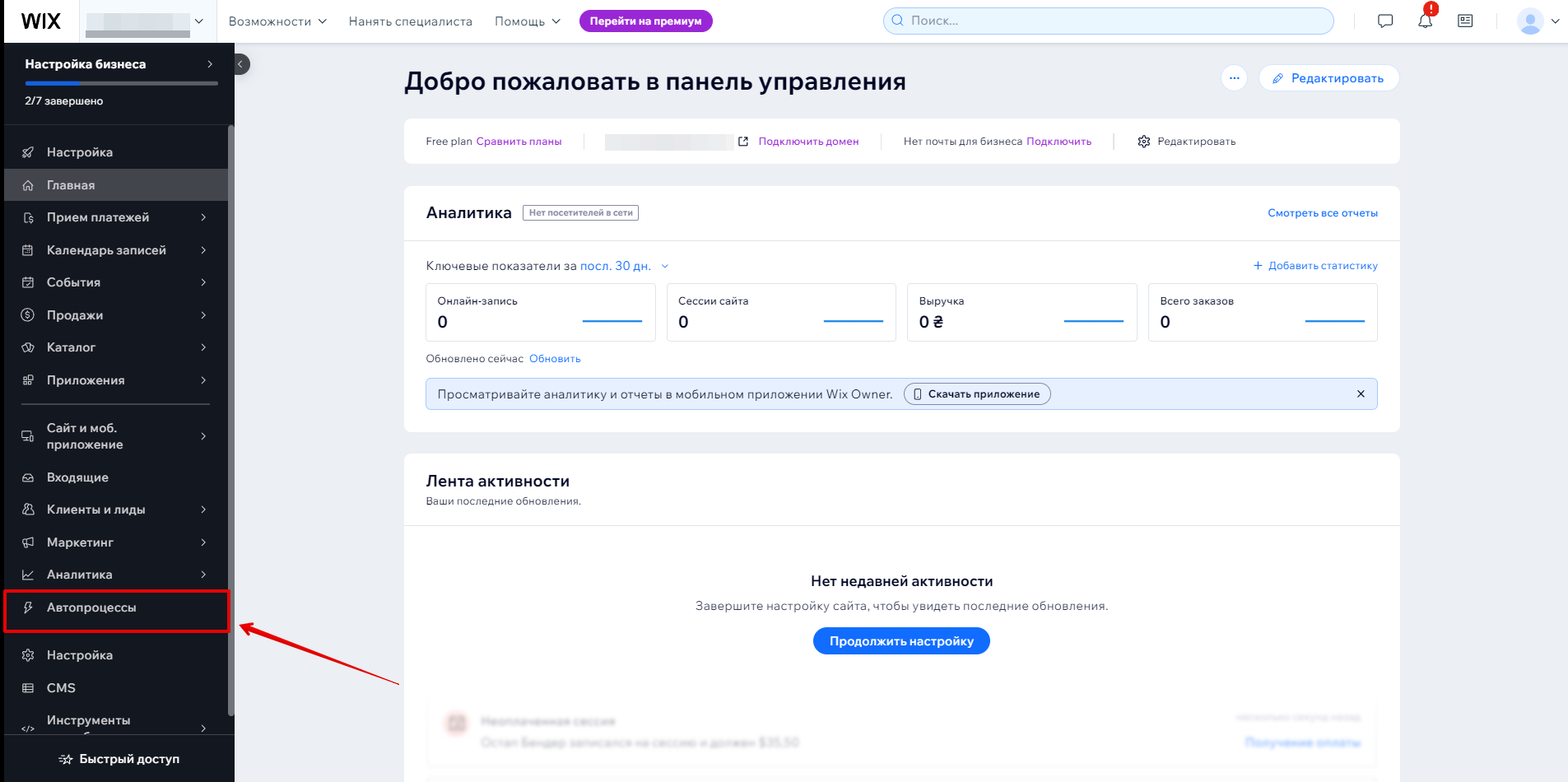Open the Возможности dropdown menu

click(x=277, y=21)
